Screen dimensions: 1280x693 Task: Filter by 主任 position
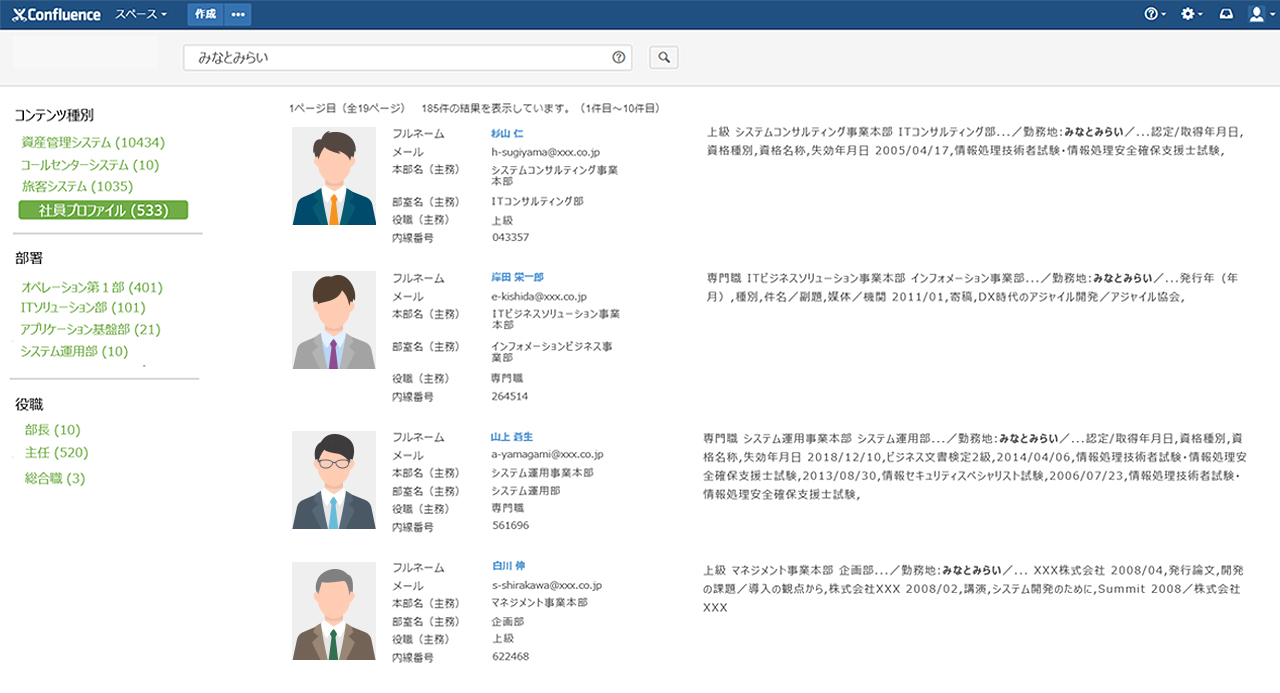56,453
